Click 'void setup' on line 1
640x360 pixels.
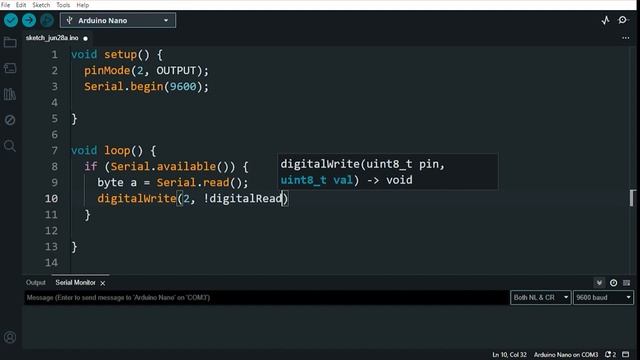(104, 55)
